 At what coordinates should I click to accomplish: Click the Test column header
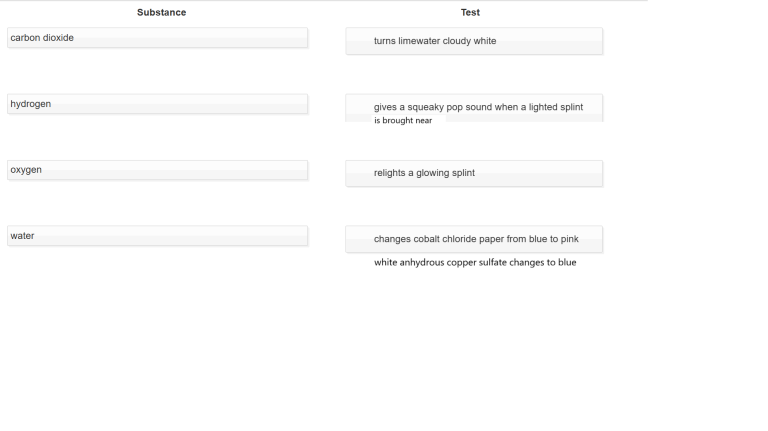click(x=470, y=12)
